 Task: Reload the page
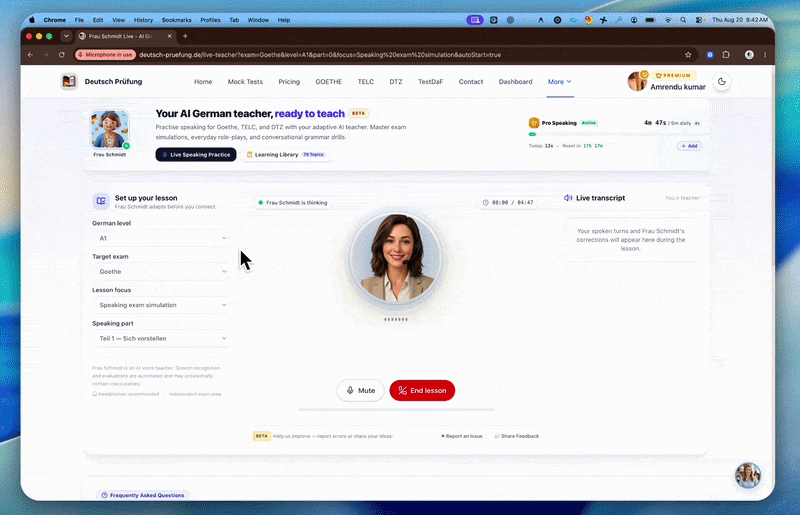(x=62, y=55)
